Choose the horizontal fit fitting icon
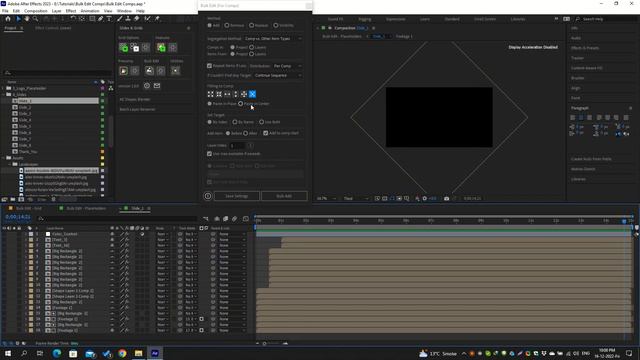This screenshot has height=360, width=640. 227,94
